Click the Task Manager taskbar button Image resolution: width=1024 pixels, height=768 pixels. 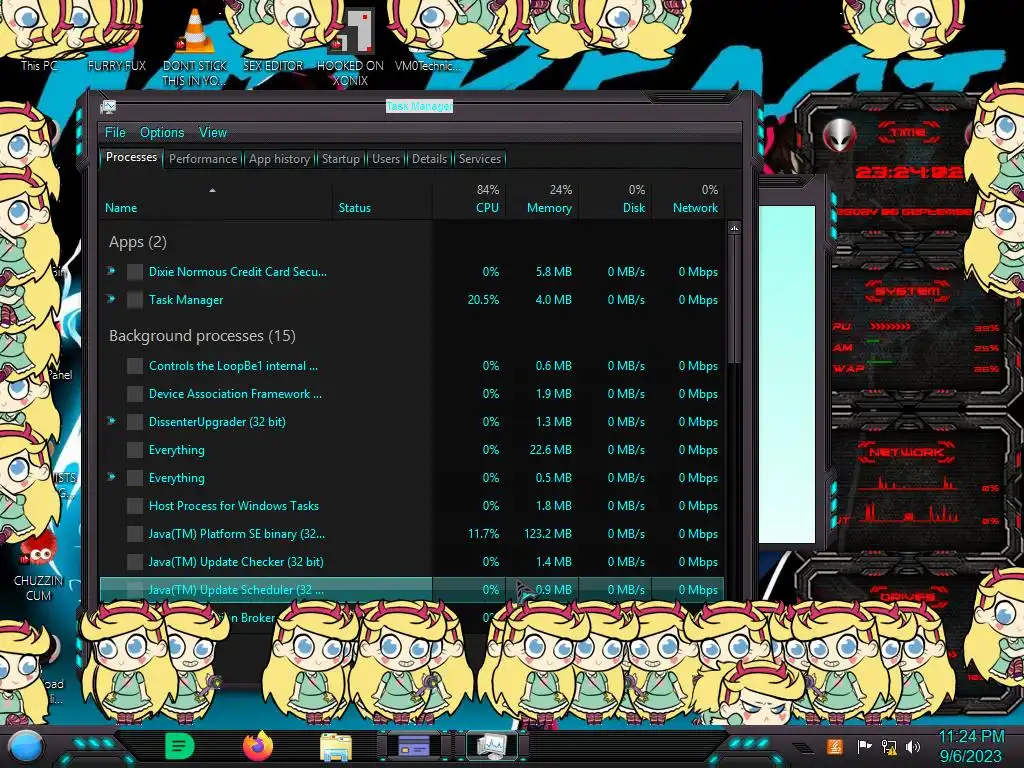tap(491, 746)
